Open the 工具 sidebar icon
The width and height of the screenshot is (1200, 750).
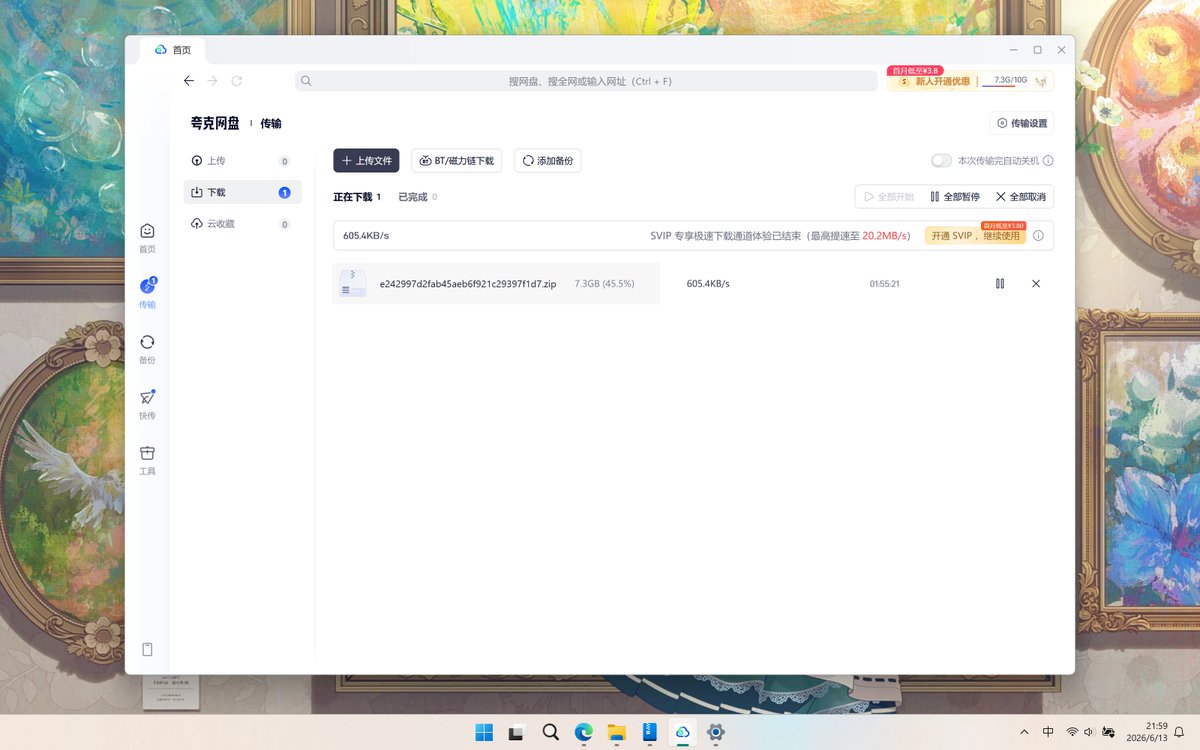(147, 460)
